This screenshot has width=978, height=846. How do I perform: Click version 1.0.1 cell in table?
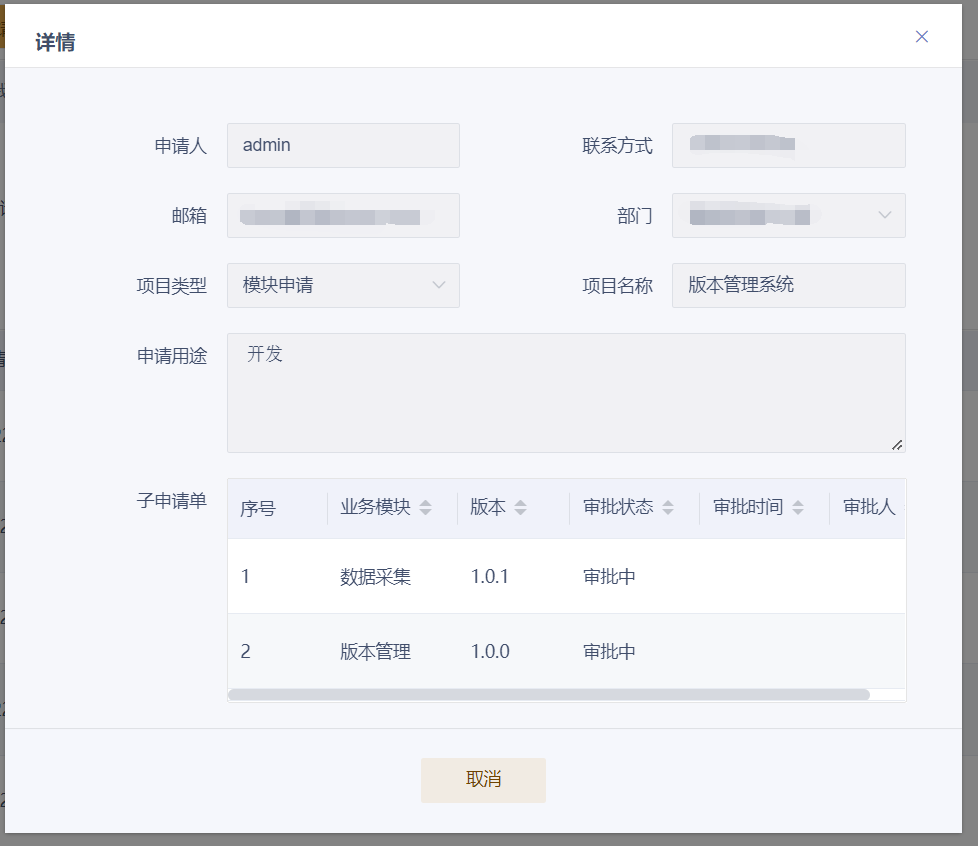(x=490, y=577)
